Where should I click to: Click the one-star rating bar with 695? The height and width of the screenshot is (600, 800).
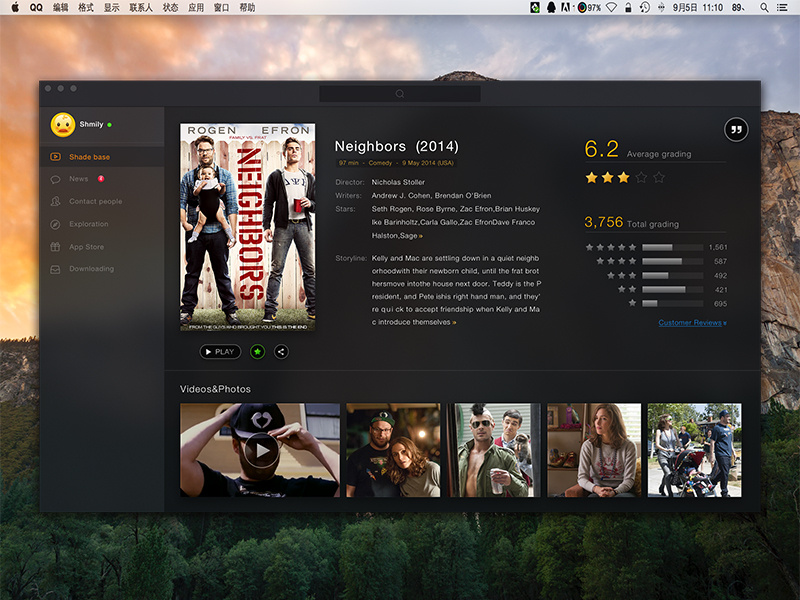click(x=672, y=304)
